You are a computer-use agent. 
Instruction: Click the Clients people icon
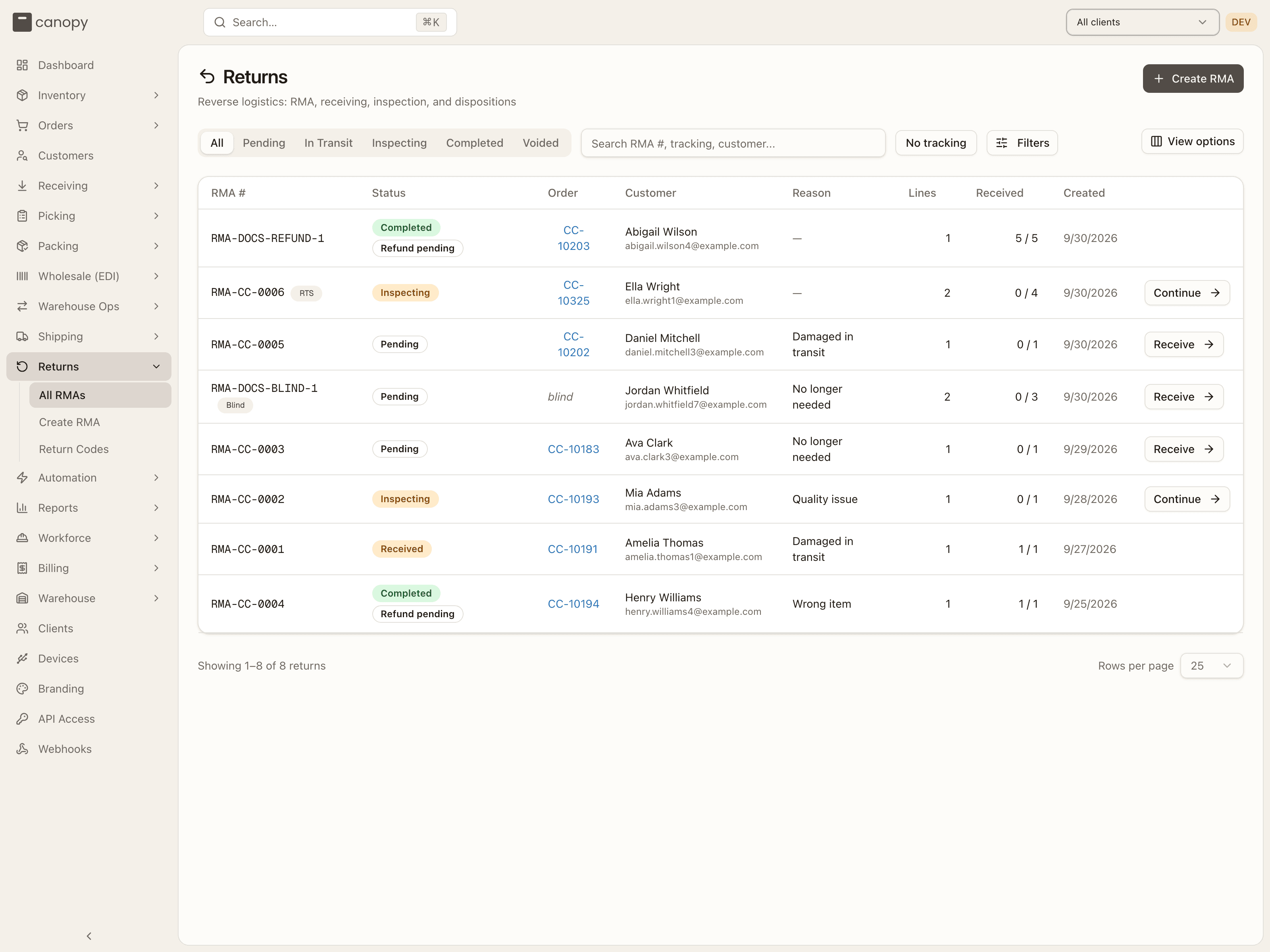click(x=22, y=628)
